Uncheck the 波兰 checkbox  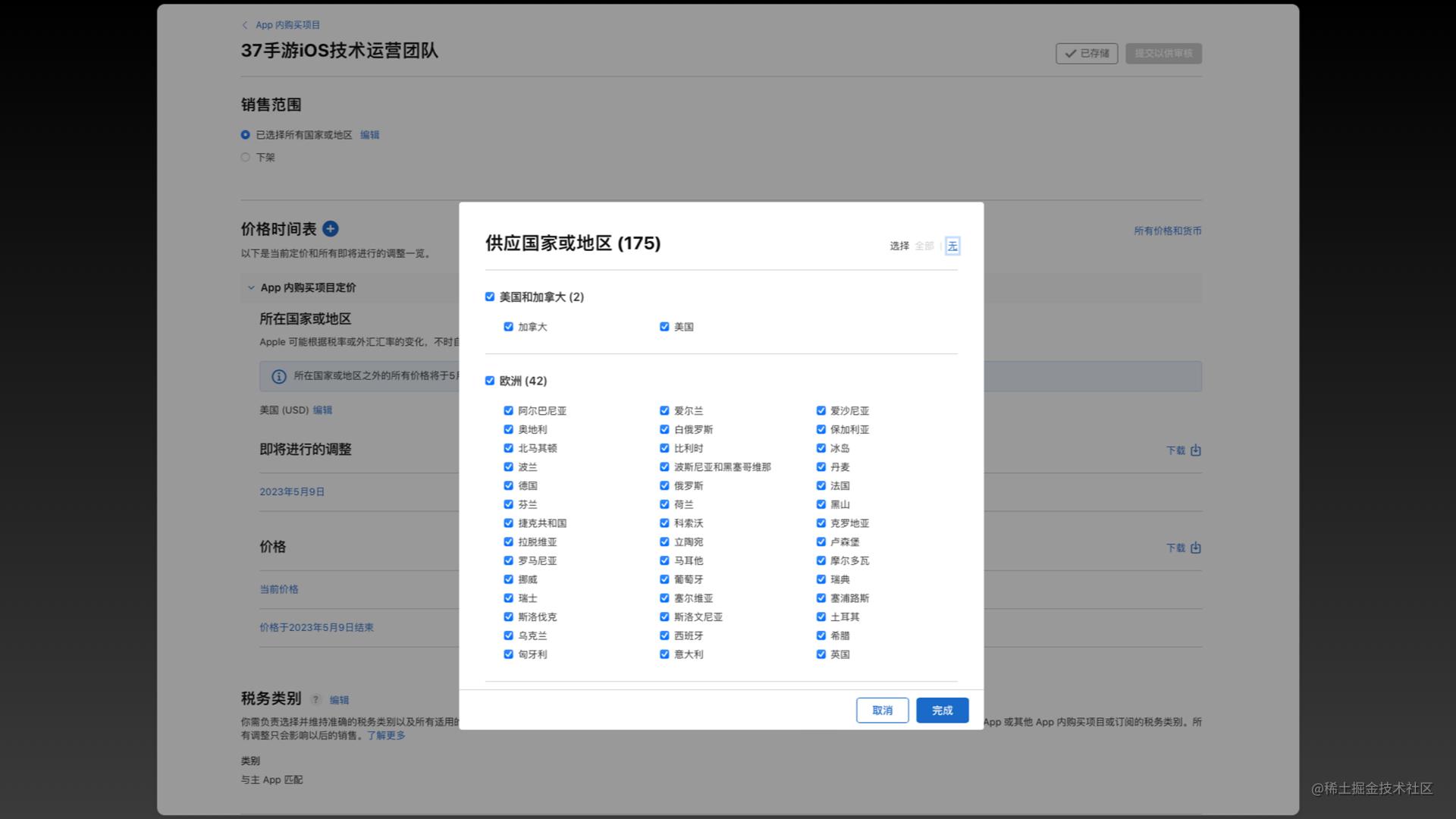(x=508, y=466)
